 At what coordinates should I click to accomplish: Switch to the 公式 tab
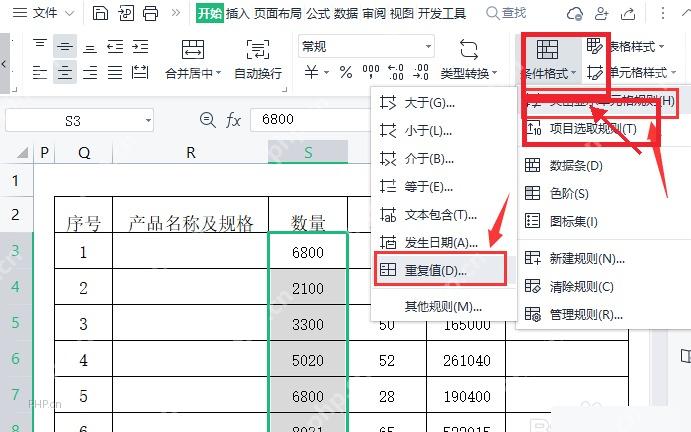pyautogui.click(x=318, y=13)
